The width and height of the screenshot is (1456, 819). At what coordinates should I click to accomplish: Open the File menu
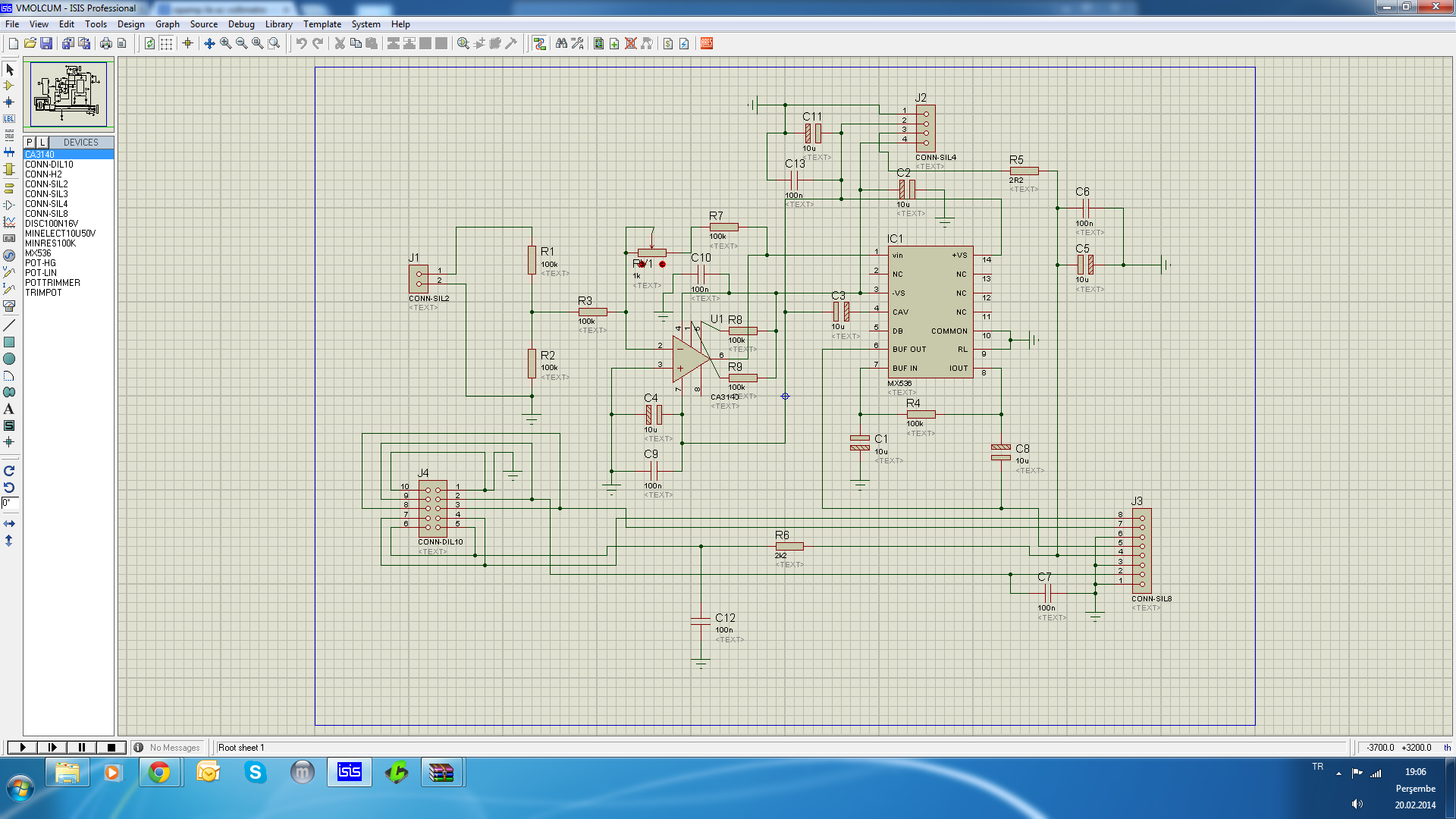coord(12,24)
